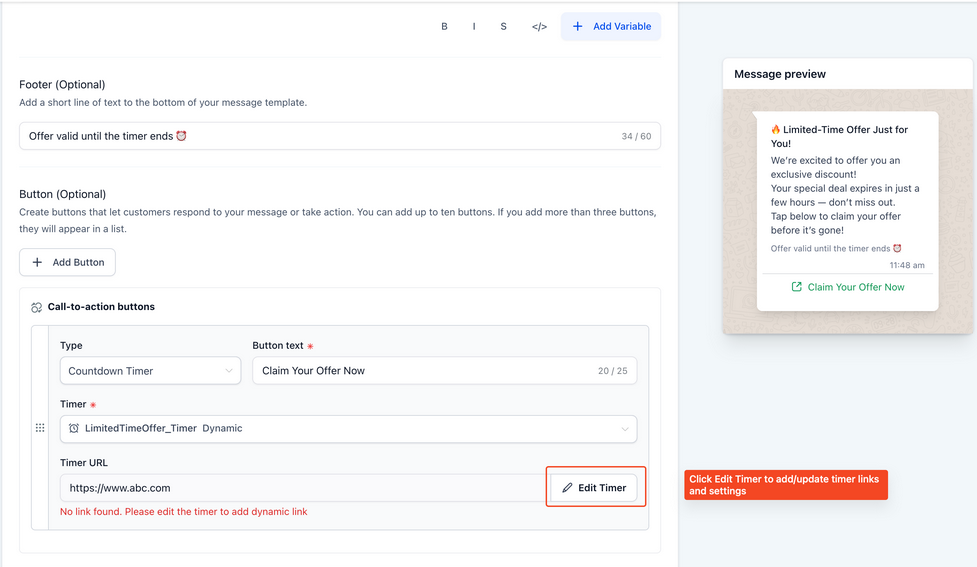Click the Call-to-action buttons section icon

[36, 308]
